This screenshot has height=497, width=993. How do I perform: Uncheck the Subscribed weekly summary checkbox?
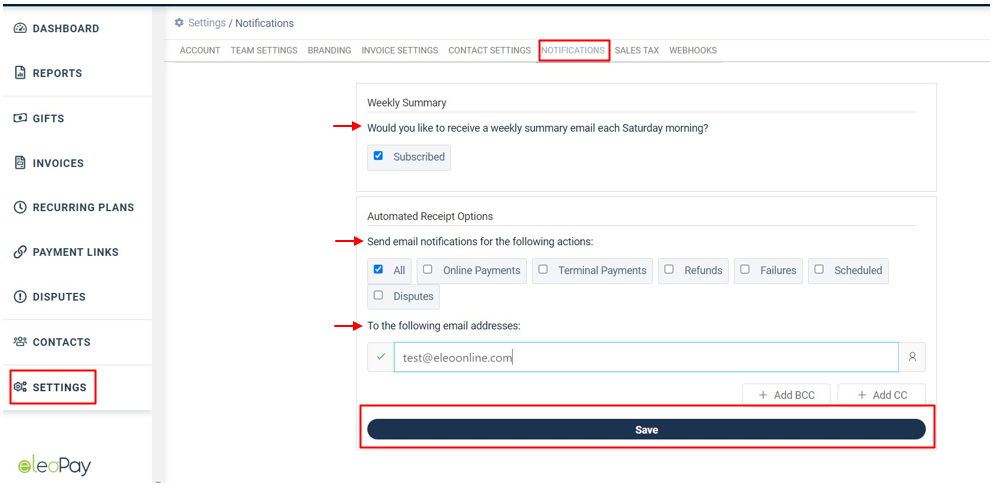pos(378,156)
